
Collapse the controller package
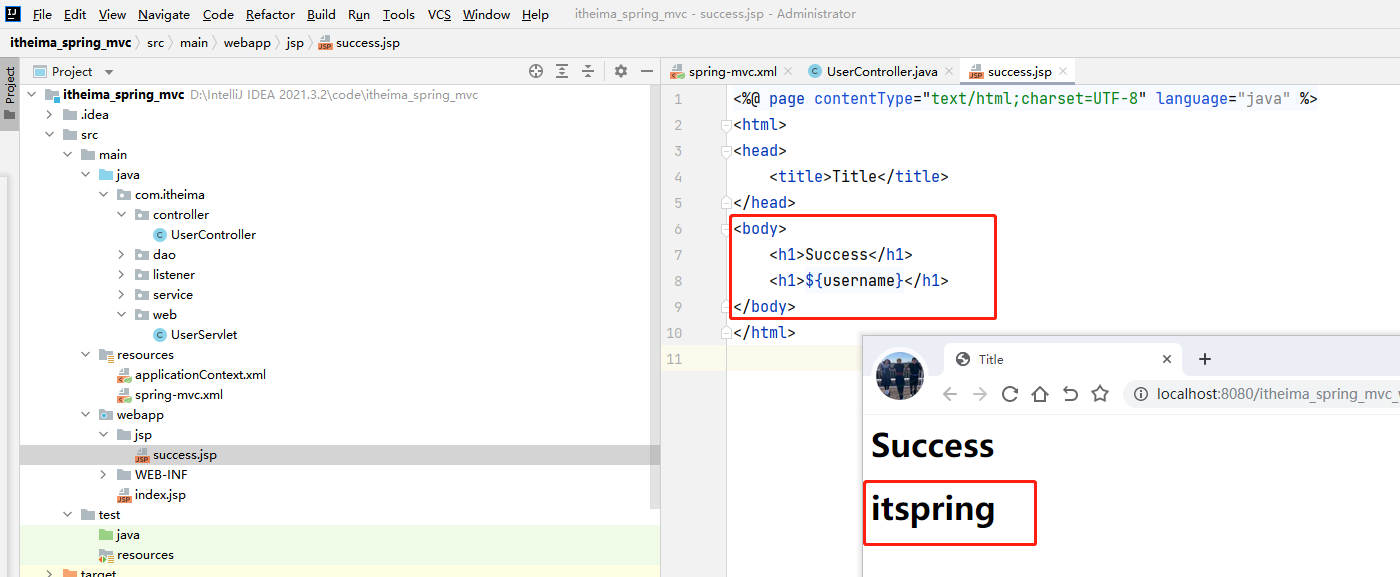point(122,215)
